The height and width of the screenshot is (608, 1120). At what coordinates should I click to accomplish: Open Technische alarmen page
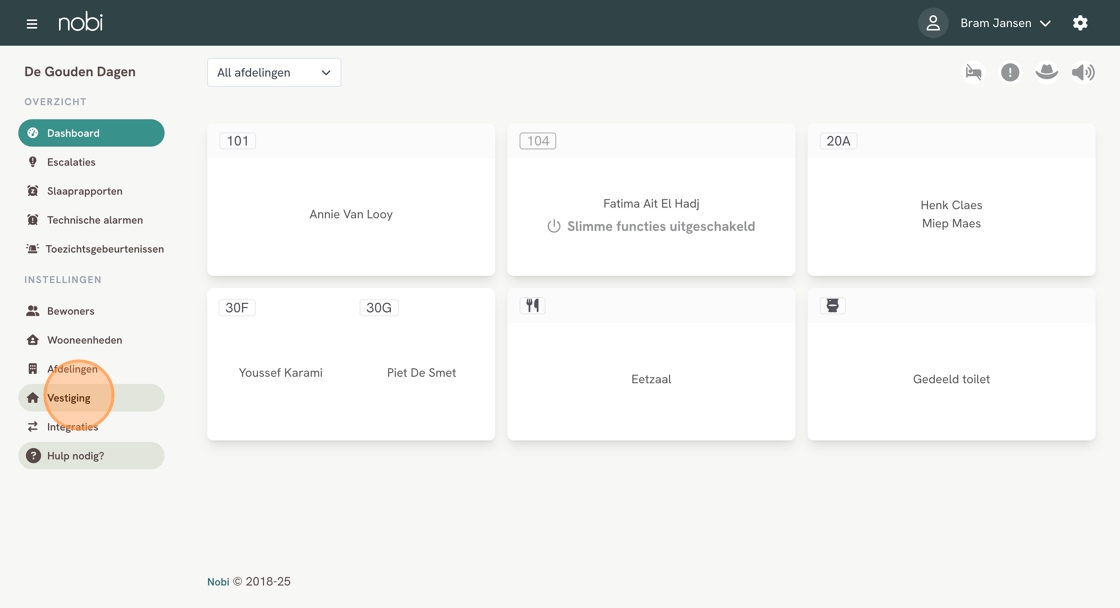tap(94, 220)
